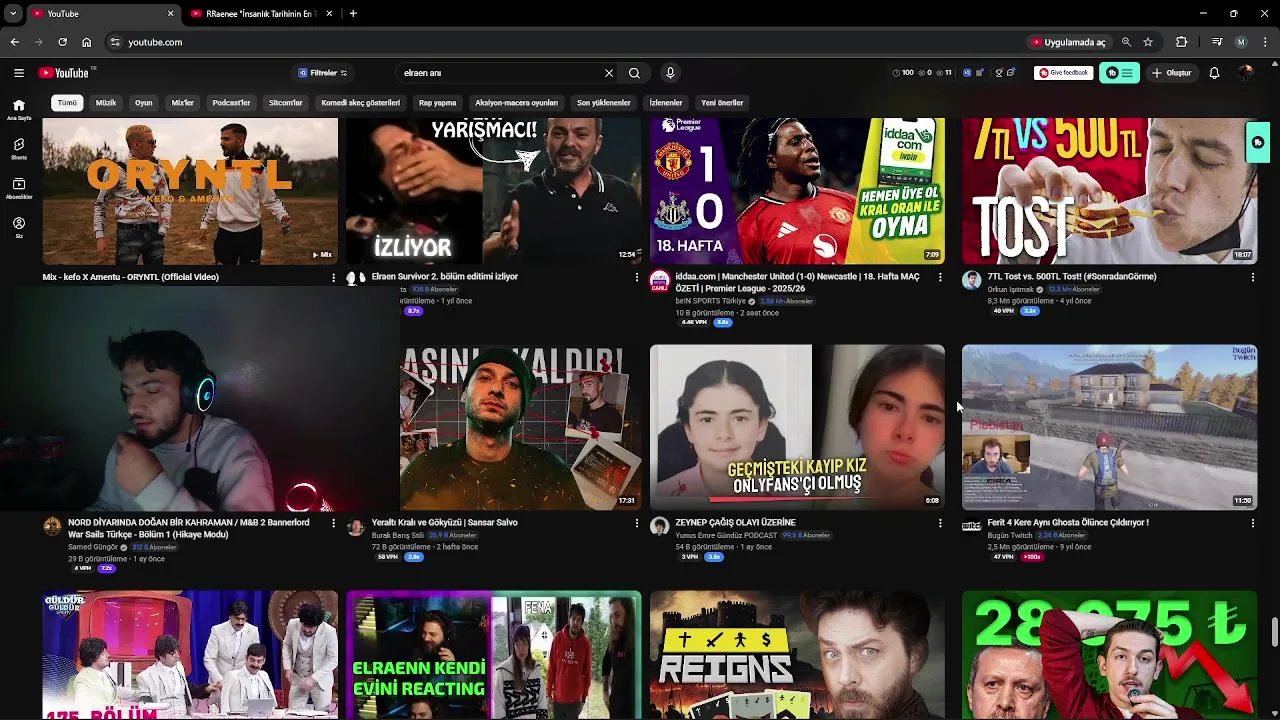The width and height of the screenshot is (1280, 720).
Task: Select the Rap yapma chip
Action: [x=438, y=103]
